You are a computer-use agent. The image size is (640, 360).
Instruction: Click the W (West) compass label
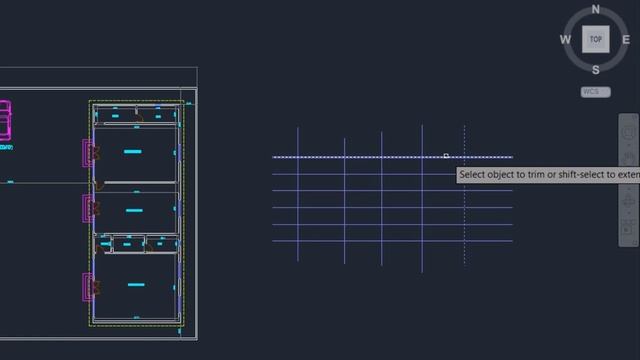pos(565,40)
